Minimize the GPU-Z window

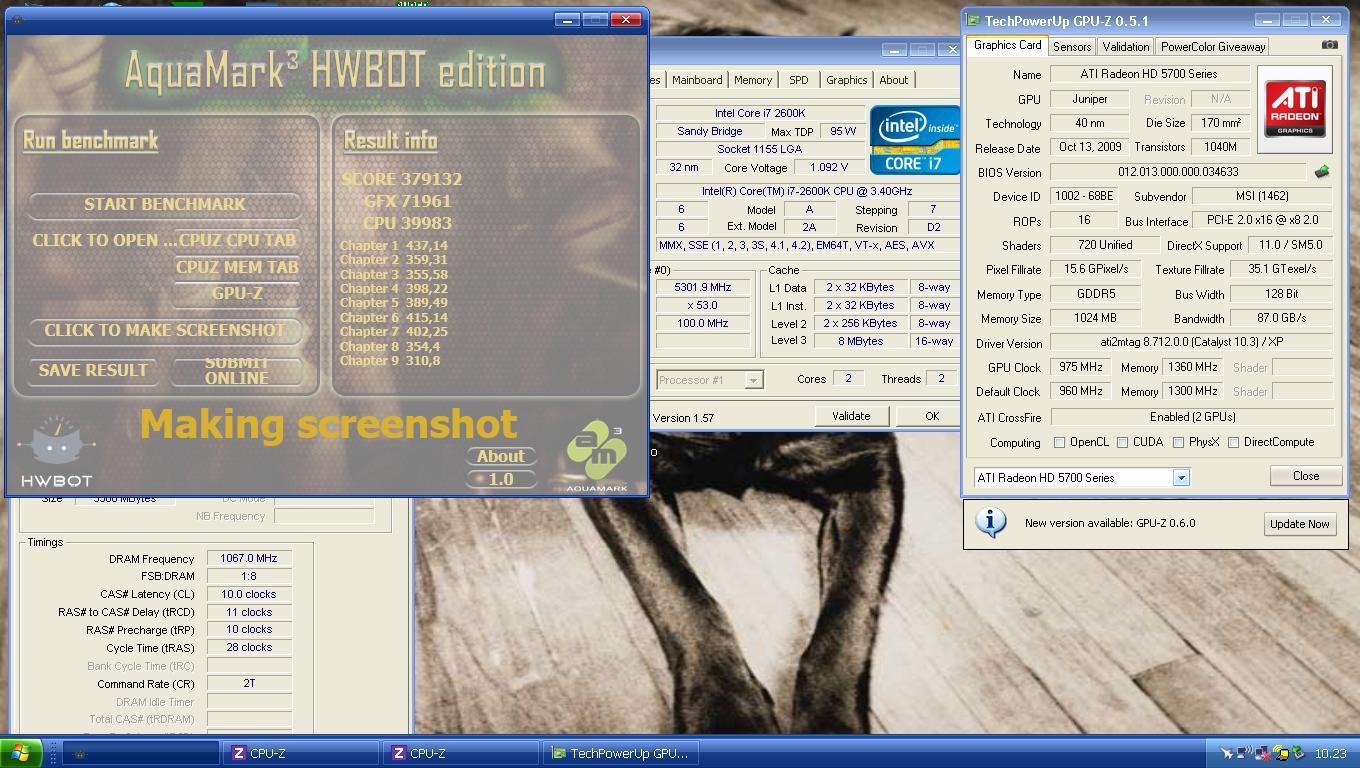(1267, 19)
